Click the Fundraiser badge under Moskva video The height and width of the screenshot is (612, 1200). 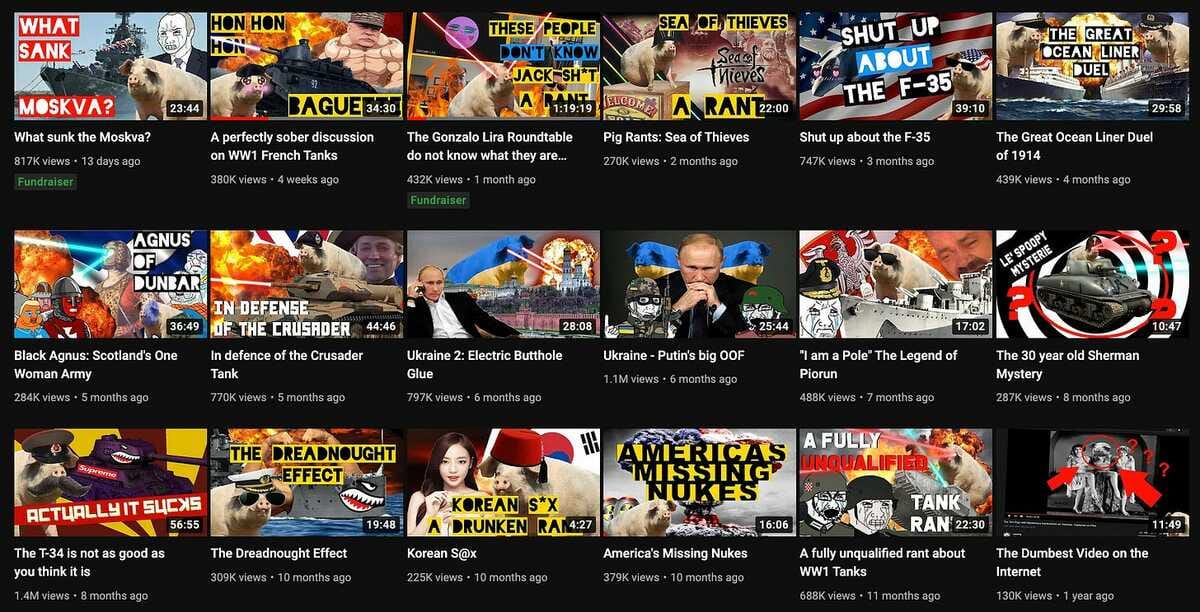(x=45, y=182)
